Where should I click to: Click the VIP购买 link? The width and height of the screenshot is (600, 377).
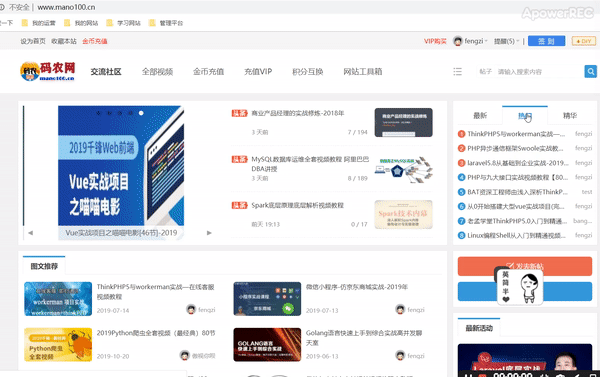tap(435, 41)
